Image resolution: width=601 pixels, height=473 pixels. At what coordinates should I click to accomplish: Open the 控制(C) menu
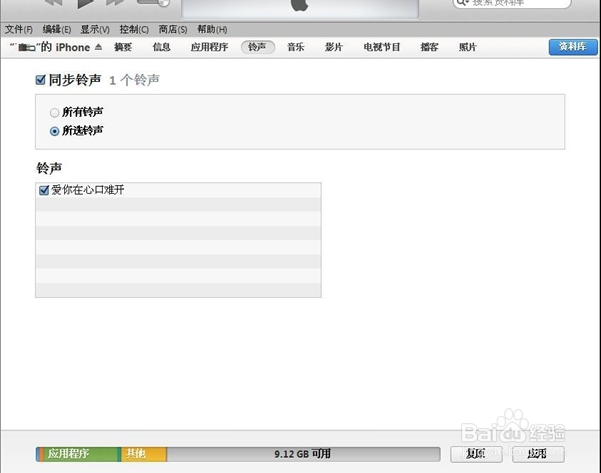(x=134, y=30)
